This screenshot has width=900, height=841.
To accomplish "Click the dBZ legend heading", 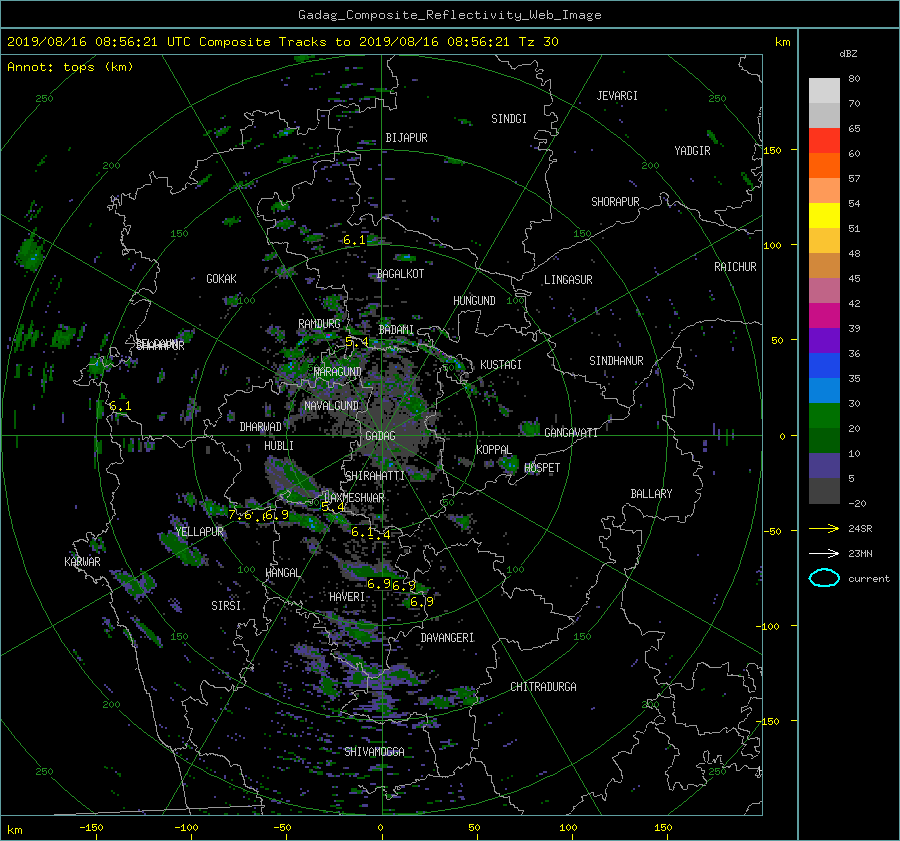I will 848,54.
